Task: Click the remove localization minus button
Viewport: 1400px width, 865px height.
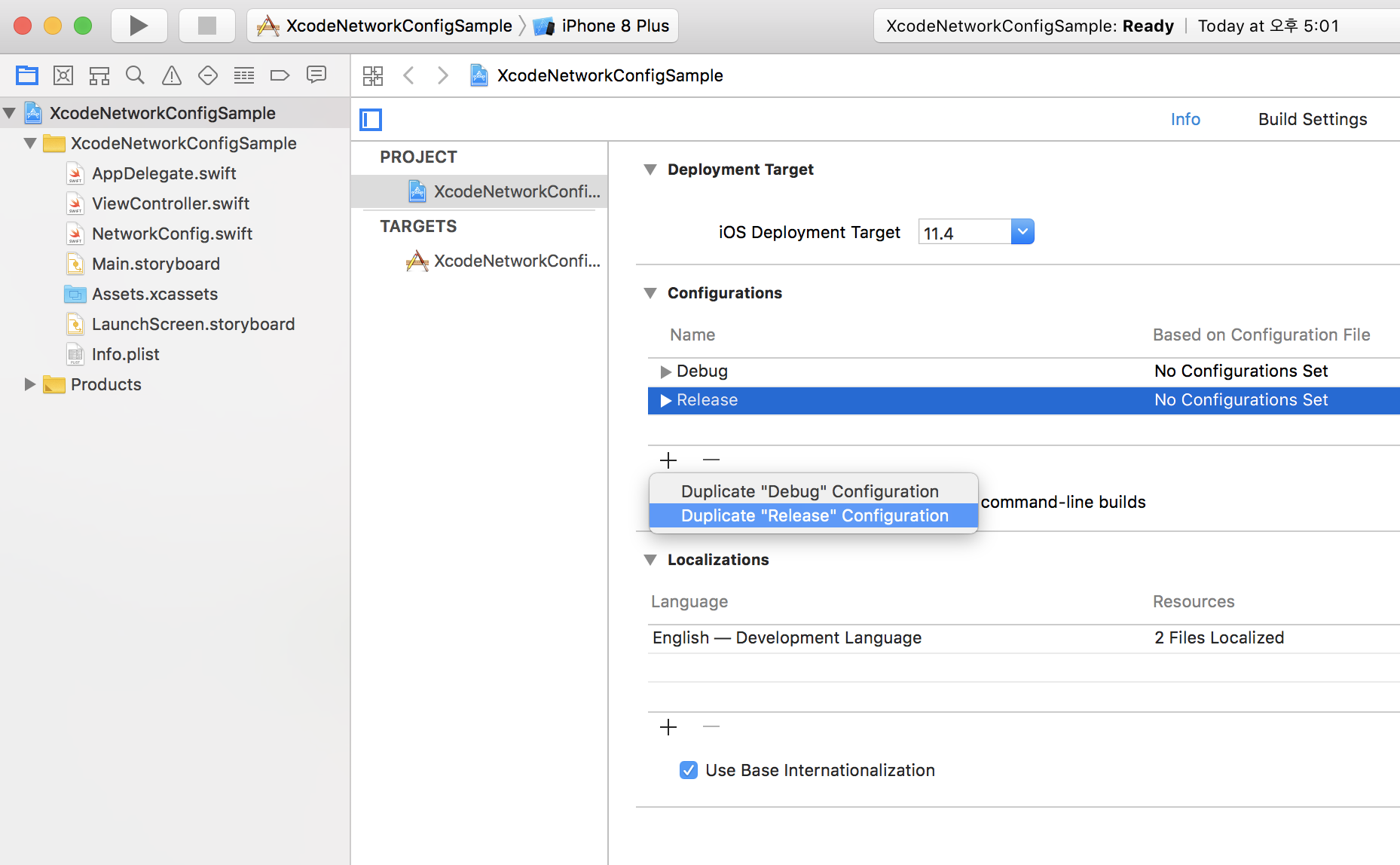Action: [x=711, y=727]
